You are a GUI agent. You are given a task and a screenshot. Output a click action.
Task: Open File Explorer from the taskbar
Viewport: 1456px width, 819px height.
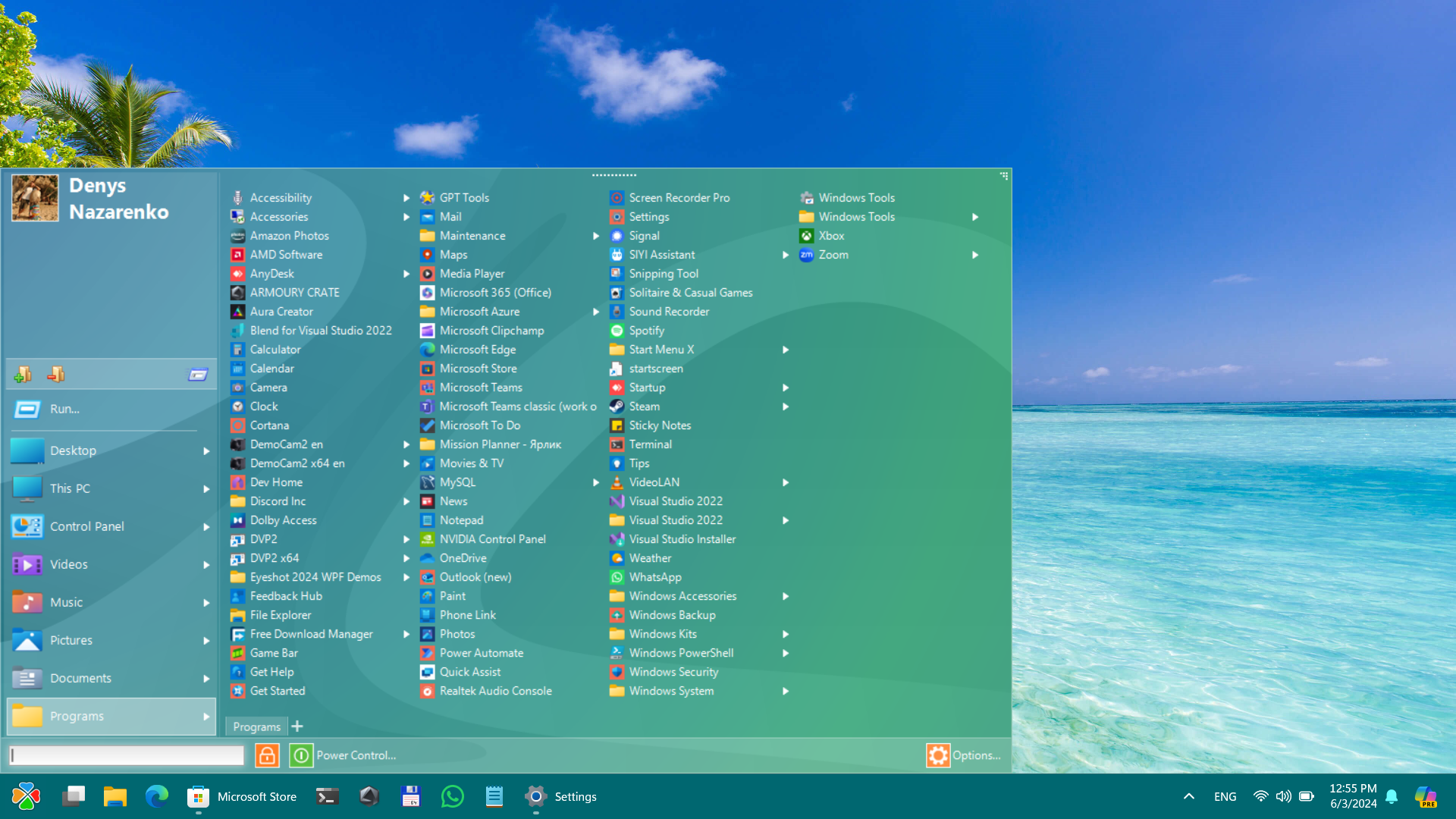(x=115, y=796)
